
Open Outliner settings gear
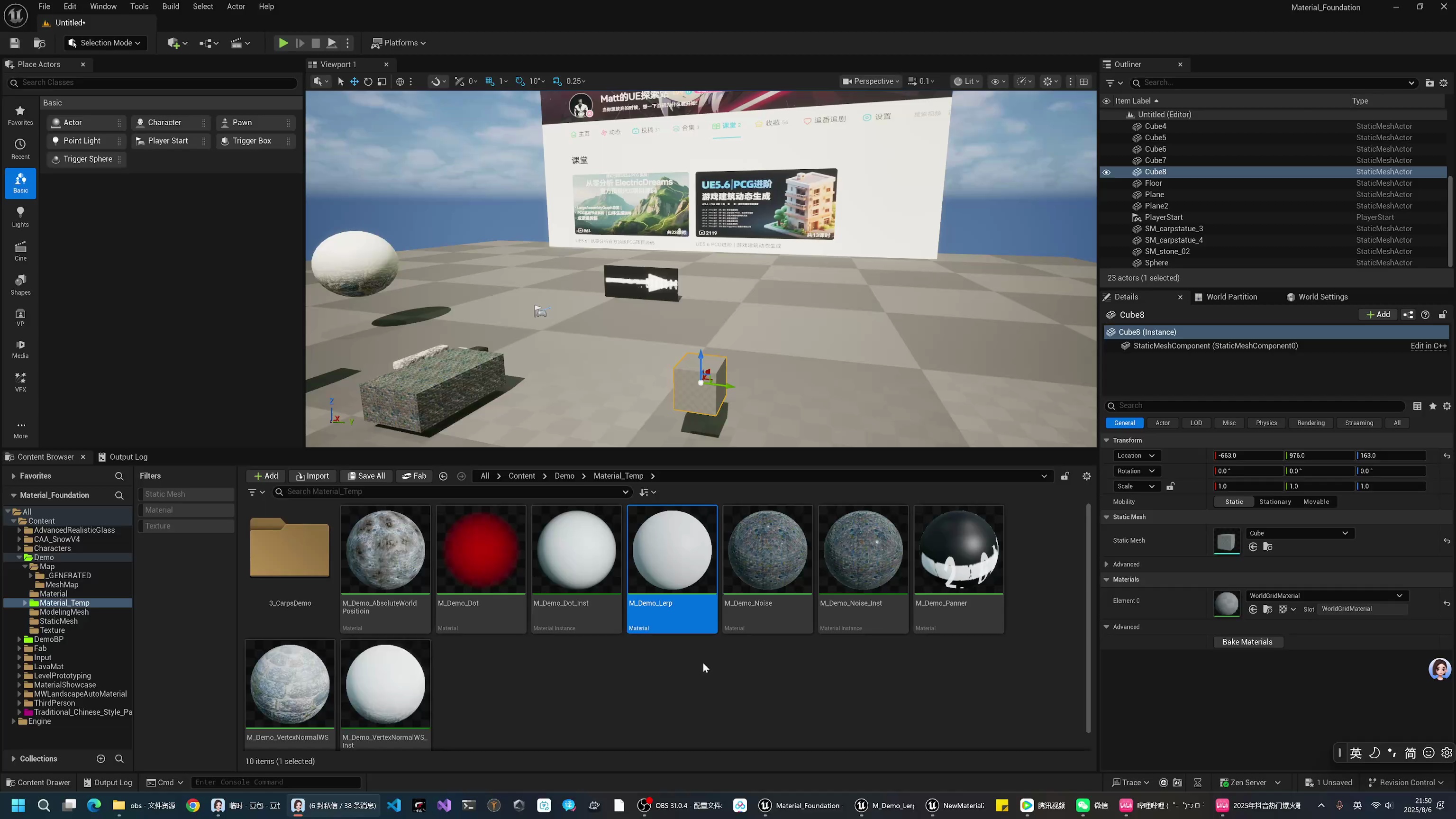(1444, 82)
